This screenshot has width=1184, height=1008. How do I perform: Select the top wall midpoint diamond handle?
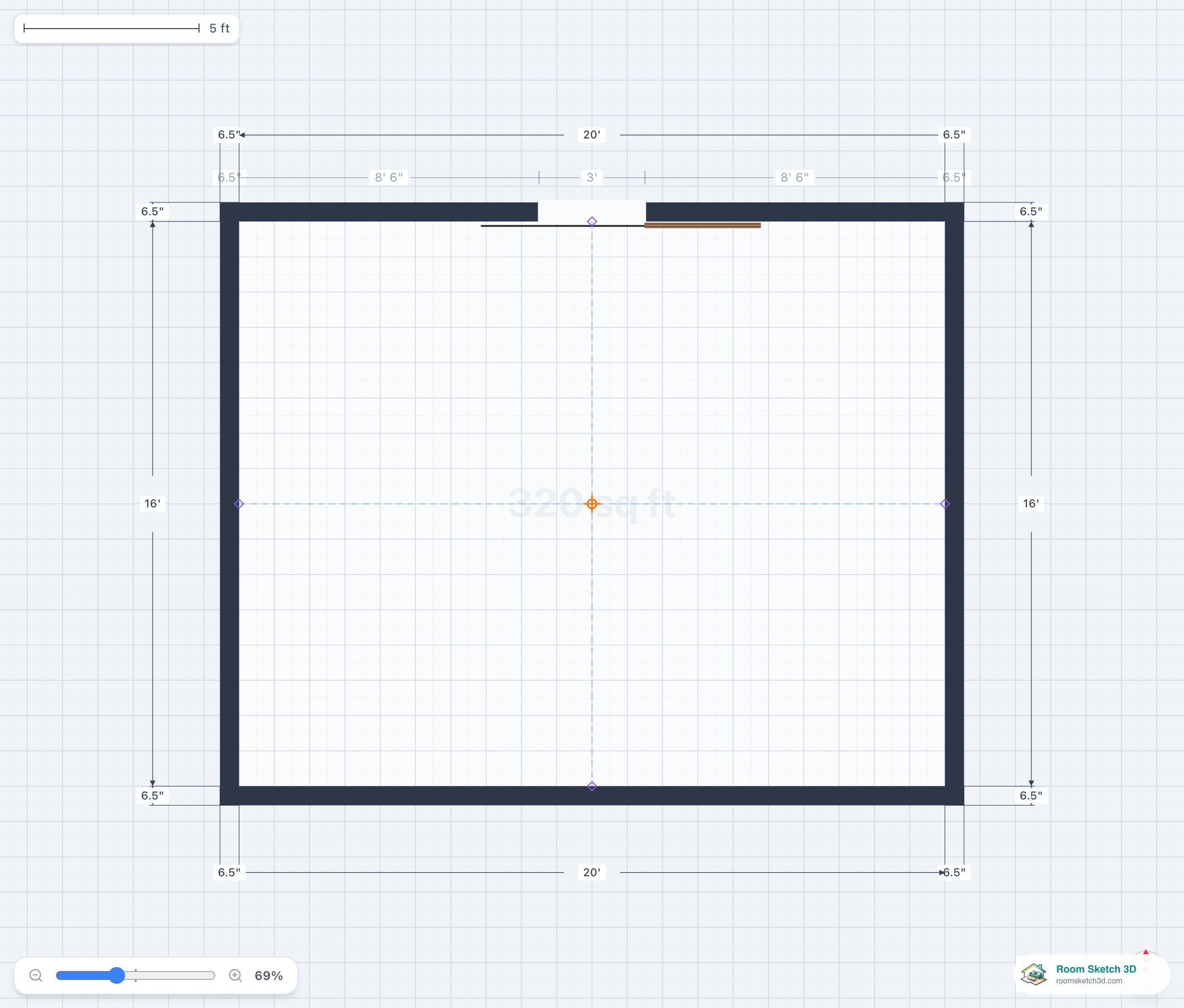[x=592, y=221]
